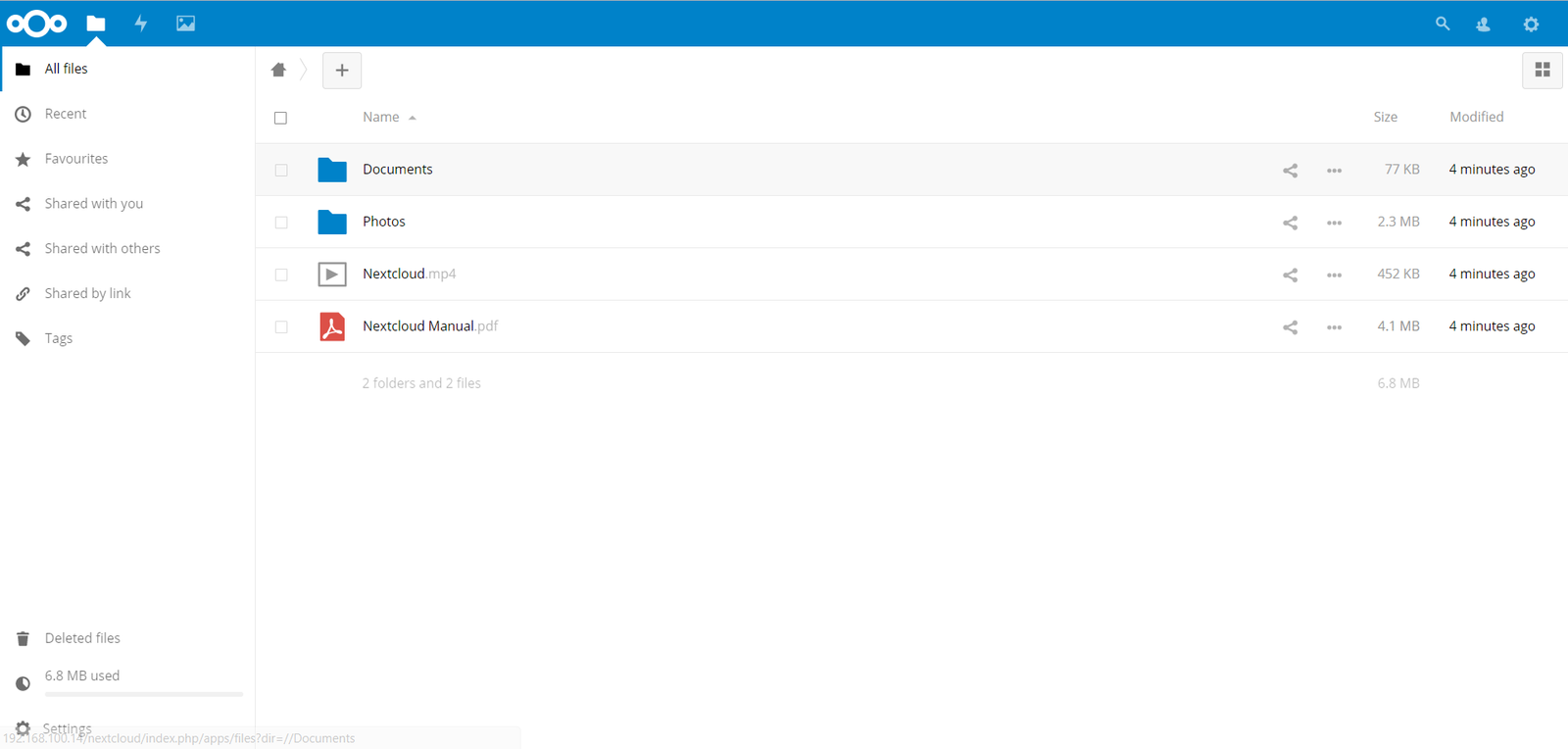The height and width of the screenshot is (749, 1568).
Task: Open Shared with you
Action: click(127, 204)
